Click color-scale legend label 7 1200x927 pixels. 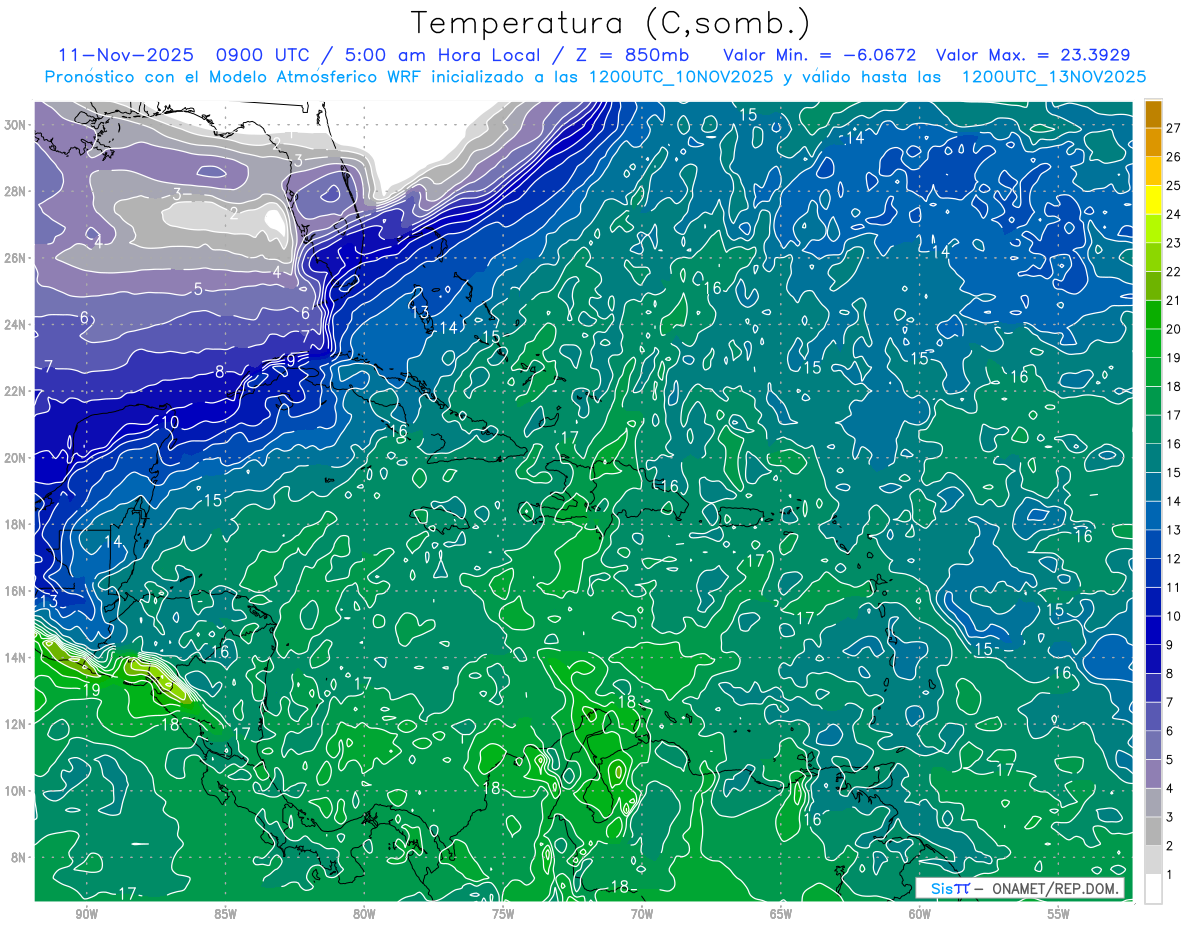click(x=1170, y=702)
